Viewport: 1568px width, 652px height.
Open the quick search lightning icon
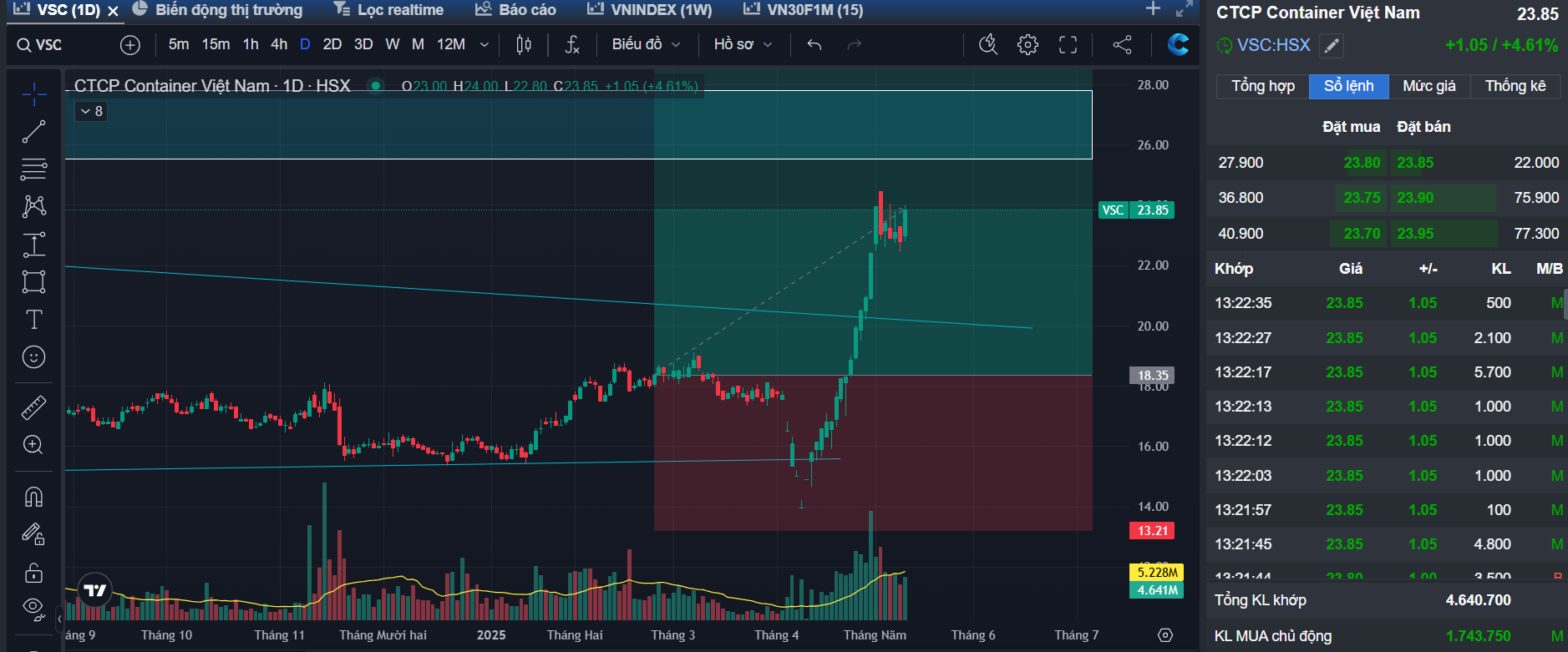pos(988,45)
